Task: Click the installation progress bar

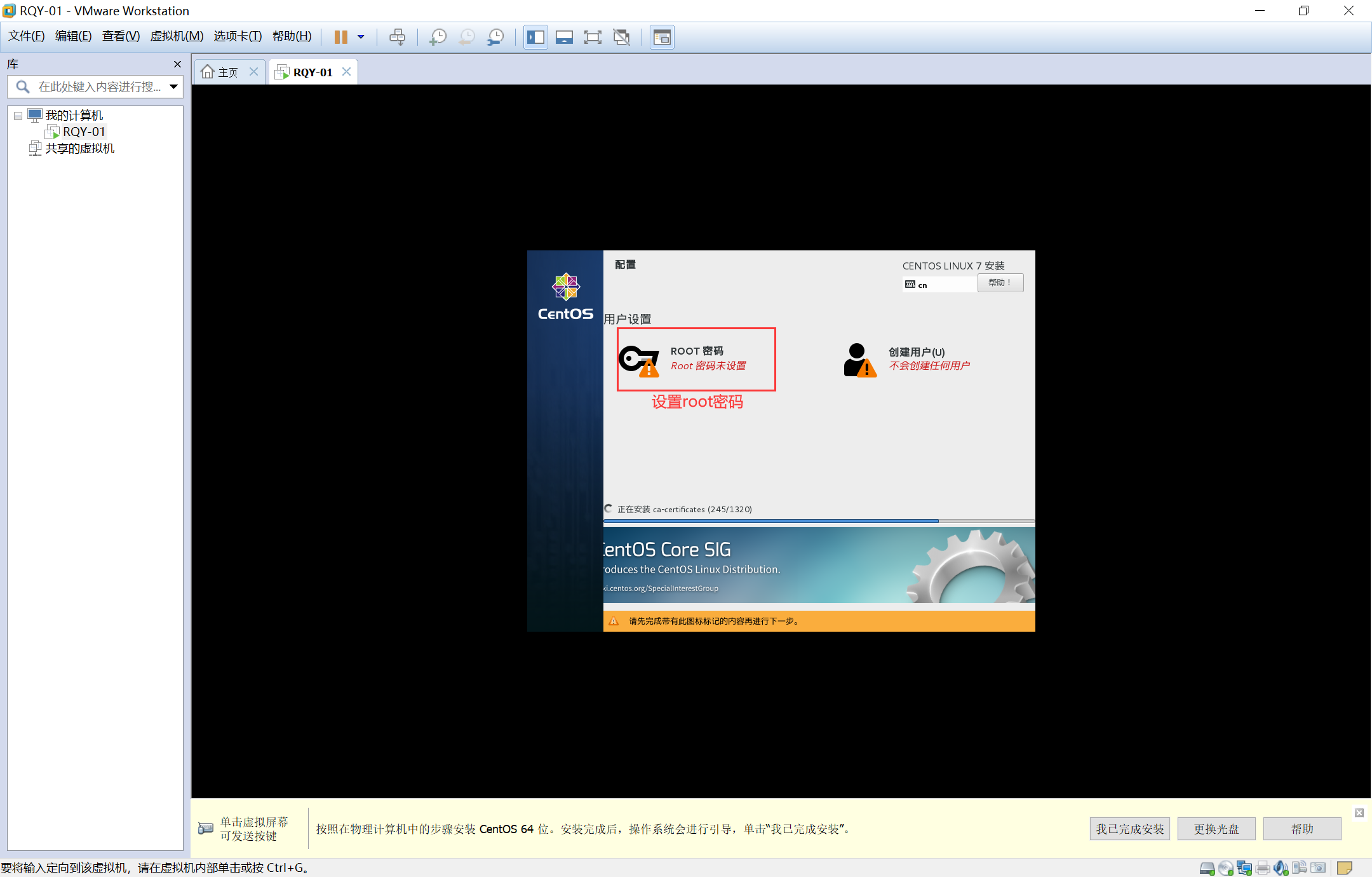Action: coord(819,520)
